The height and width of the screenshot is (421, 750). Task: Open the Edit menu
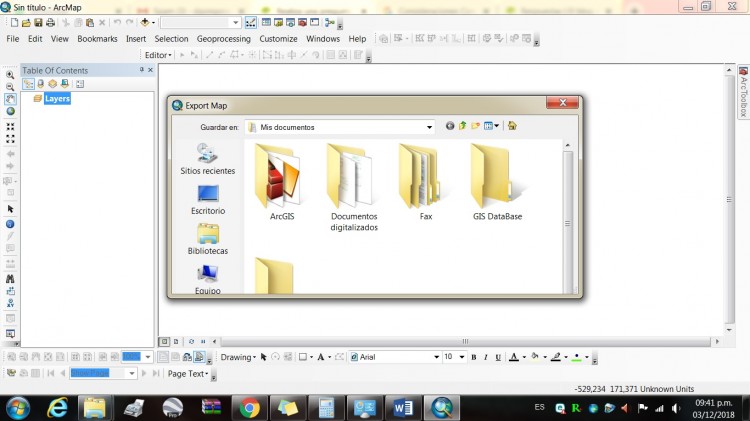pos(35,39)
